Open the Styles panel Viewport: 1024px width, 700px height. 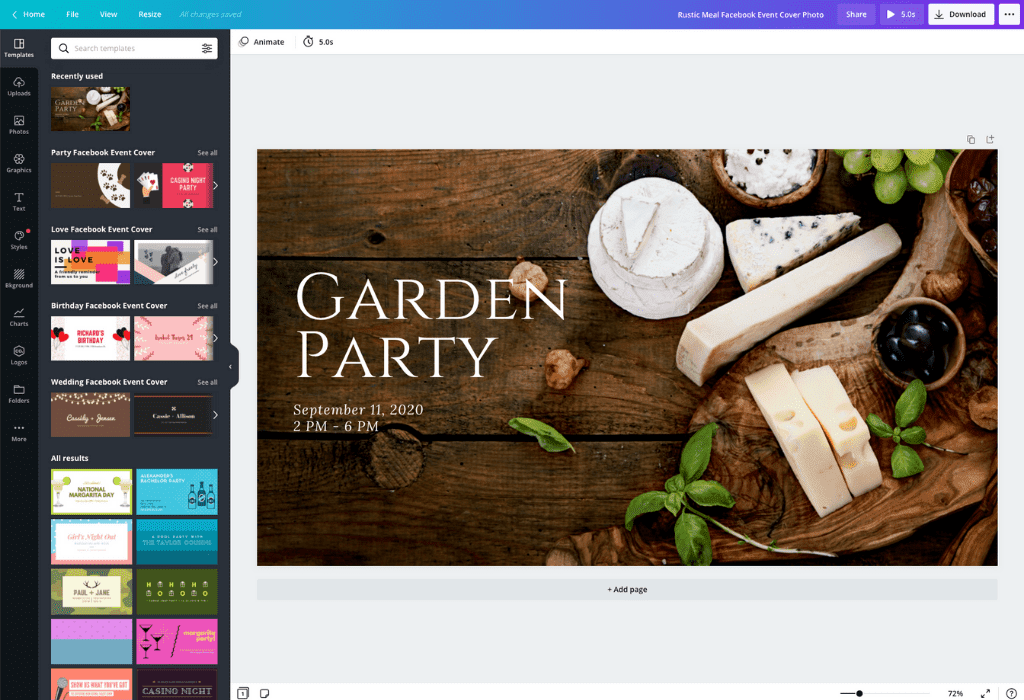pyautogui.click(x=19, y=239)
